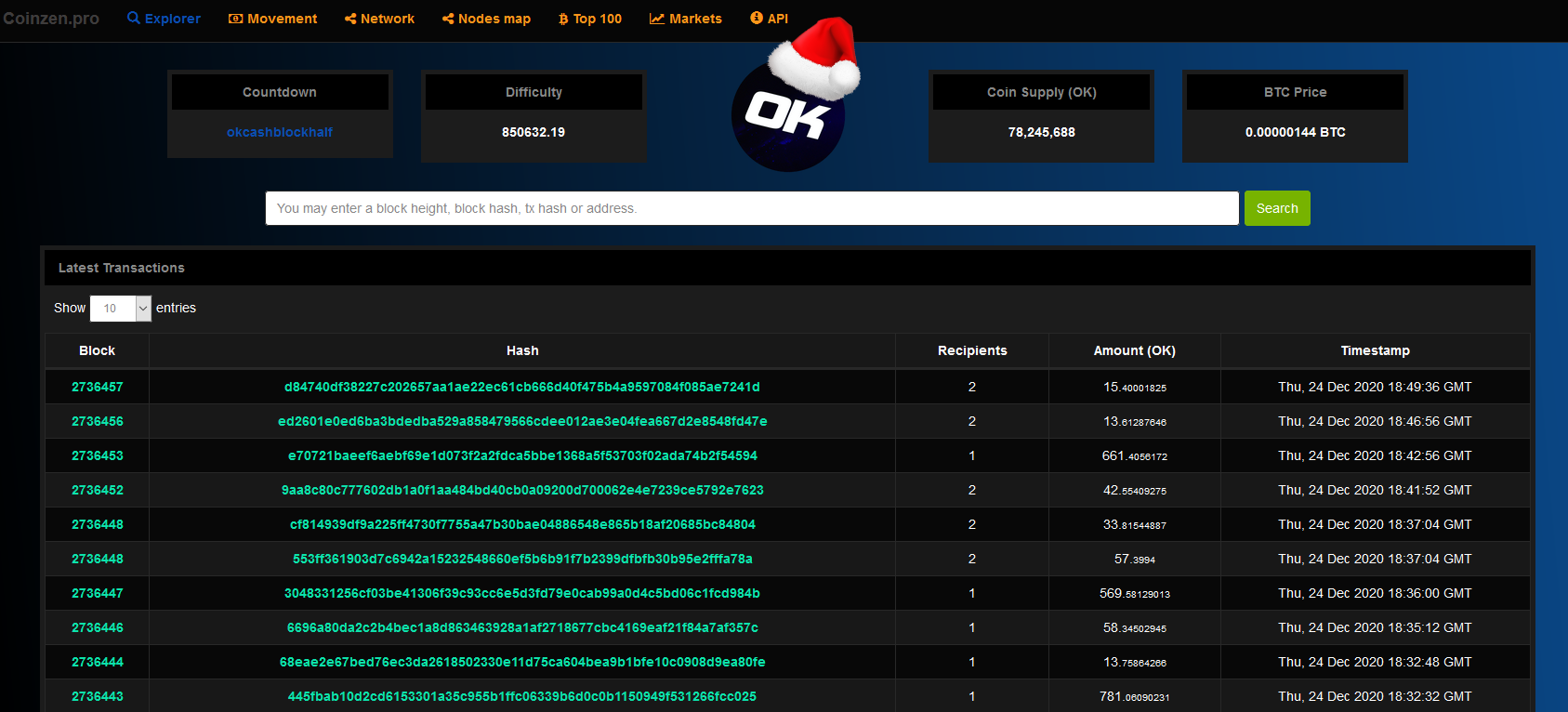The width and height of the screenshot is (1568, 712).
Task: Click the difficulty value 850632.19
Action: pos(534,132)
